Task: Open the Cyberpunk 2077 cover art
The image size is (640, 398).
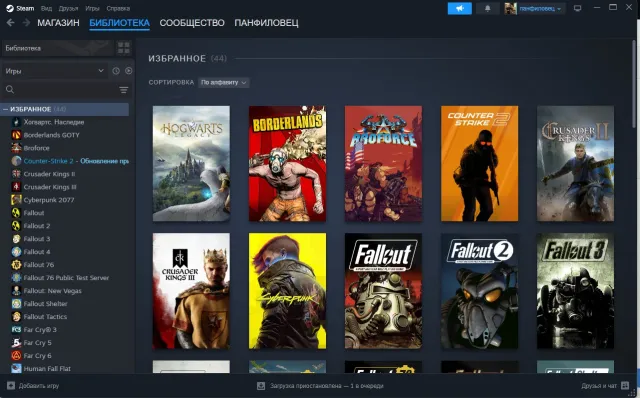Action: coord(287,291)
